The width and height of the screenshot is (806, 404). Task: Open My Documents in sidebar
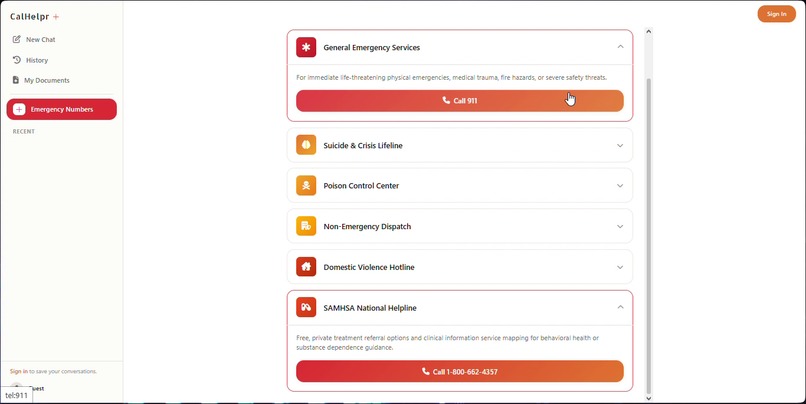[62, 80]
